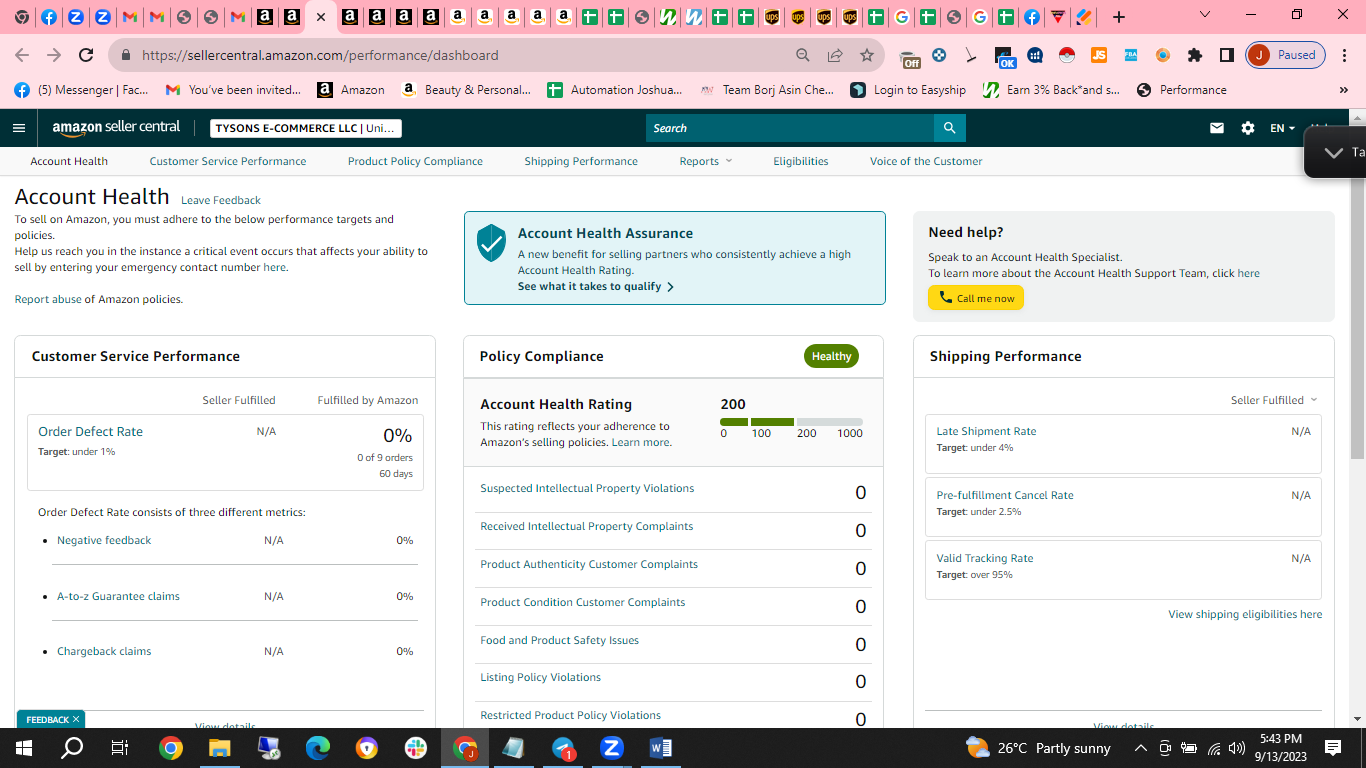Open Zoom from the taskbar
The image size is (1366, 768).
[x=612, y=747]
